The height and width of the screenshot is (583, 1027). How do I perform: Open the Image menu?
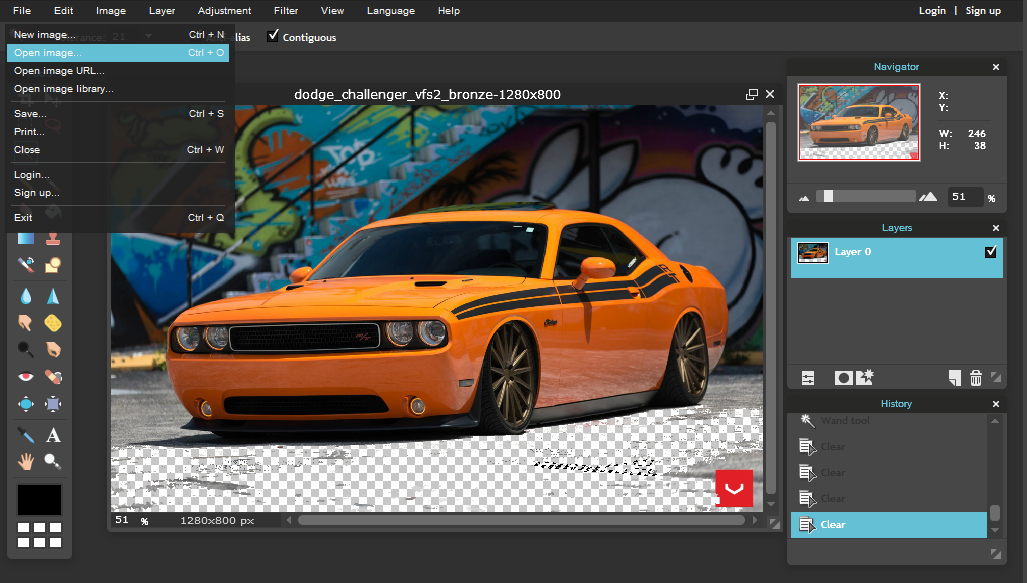pyautogui.click(x=111, y=10)
